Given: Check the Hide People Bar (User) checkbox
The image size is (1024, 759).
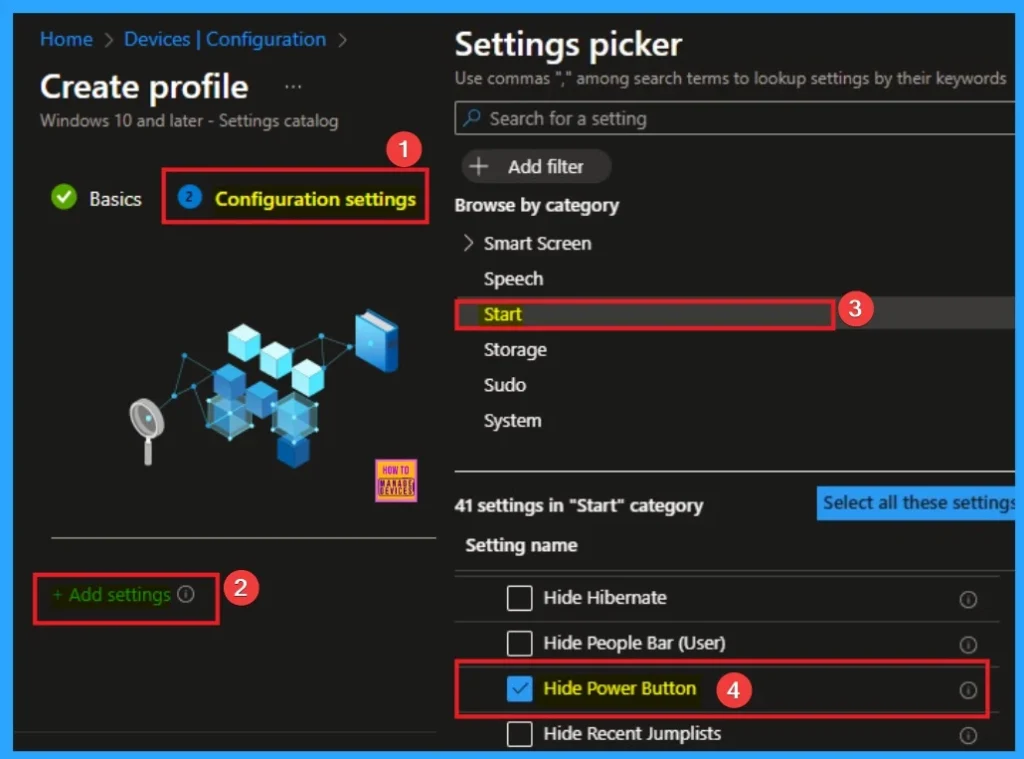Looking at the screenshot, I should pyautogui.click(x=519, y=643).
